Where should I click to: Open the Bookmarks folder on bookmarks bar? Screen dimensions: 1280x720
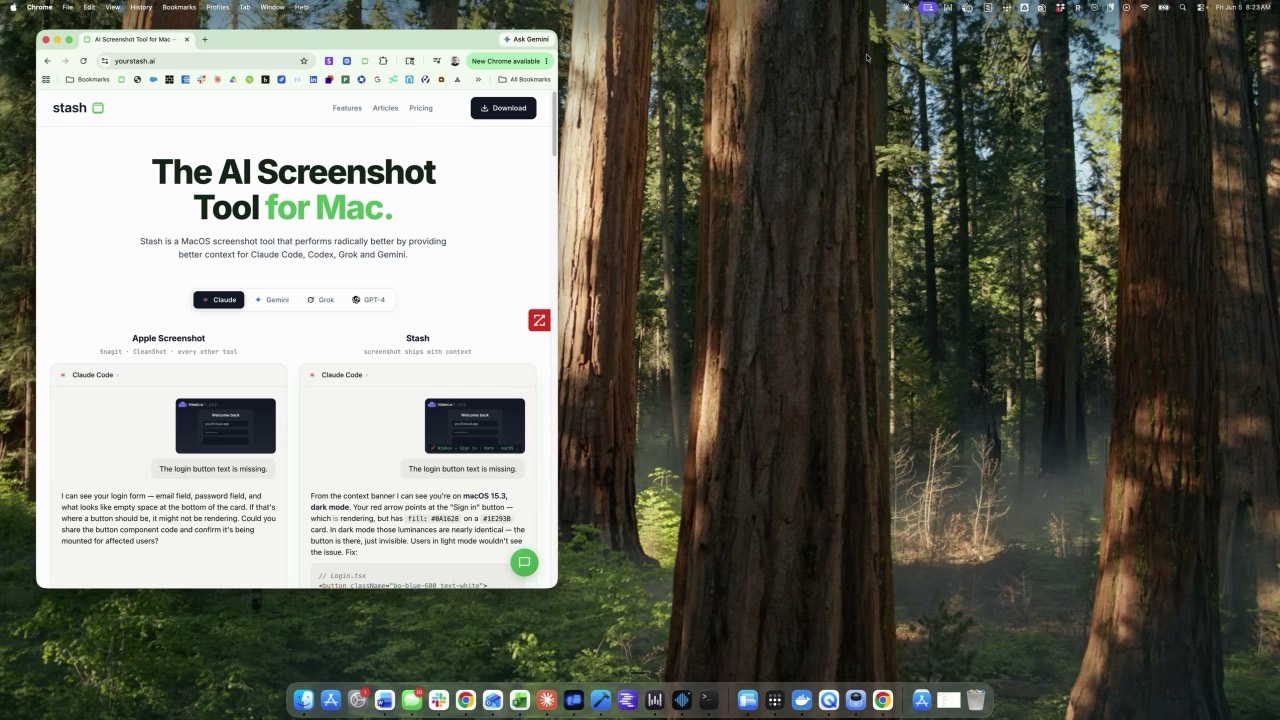click(87, 79)
